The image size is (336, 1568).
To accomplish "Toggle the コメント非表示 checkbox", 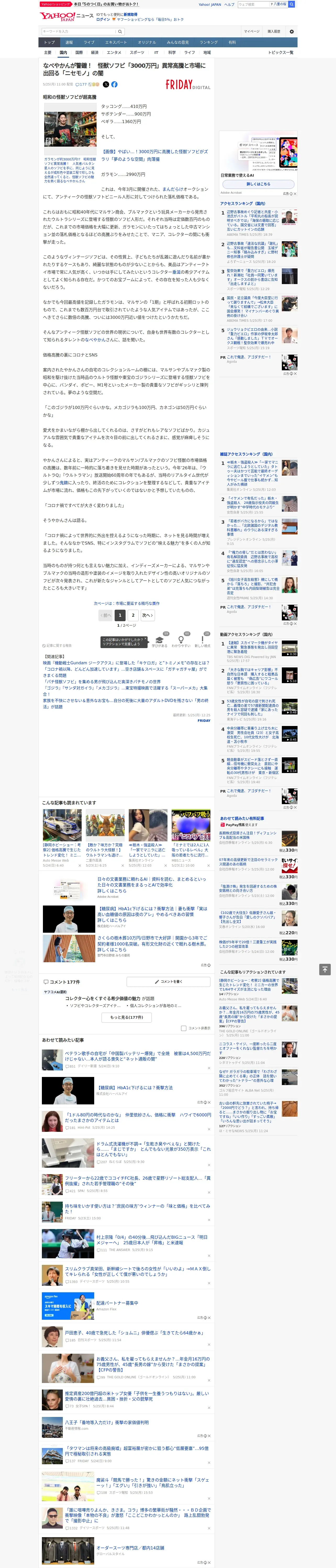I will [x=183, y=1028].
